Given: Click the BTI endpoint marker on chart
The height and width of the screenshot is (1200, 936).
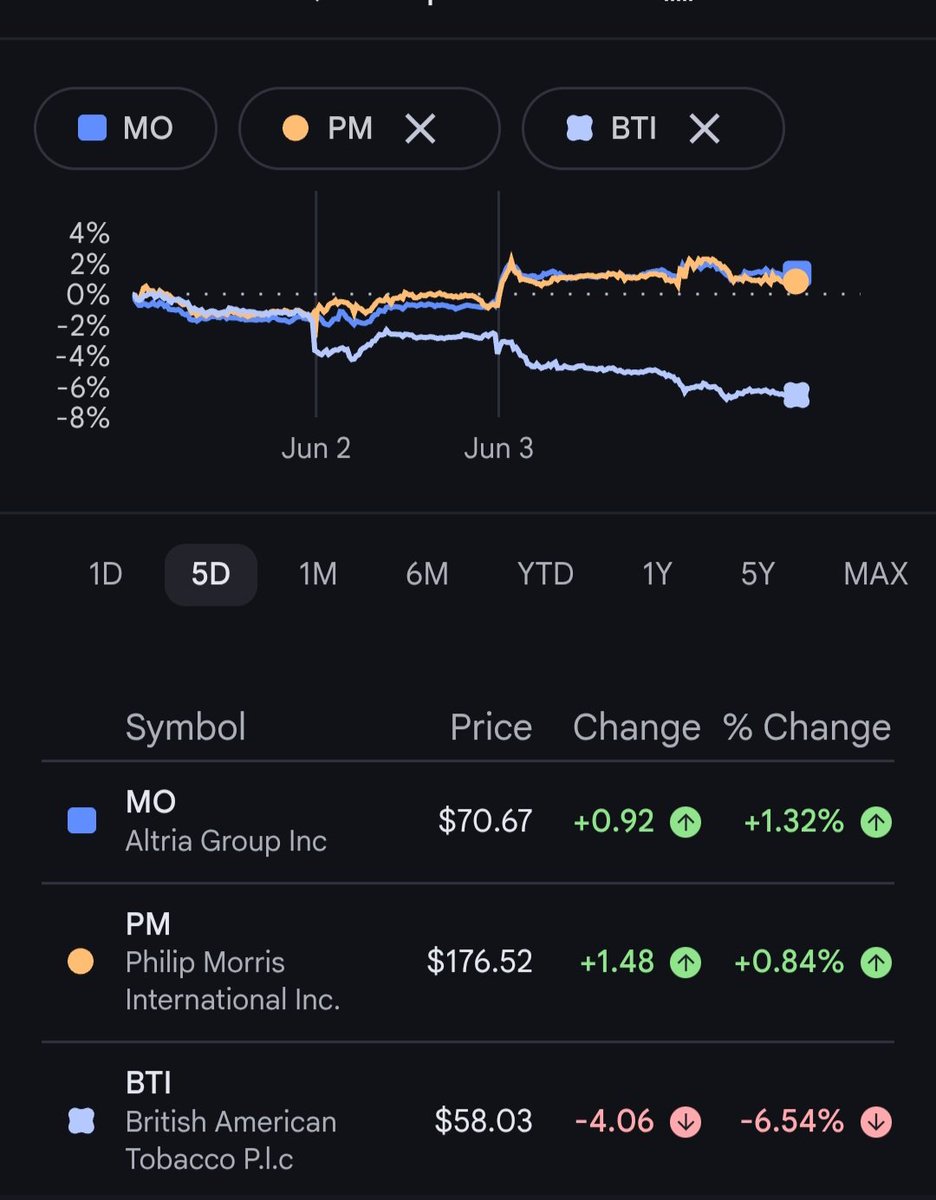Looking at the screenshot, I should coord(796,395).
